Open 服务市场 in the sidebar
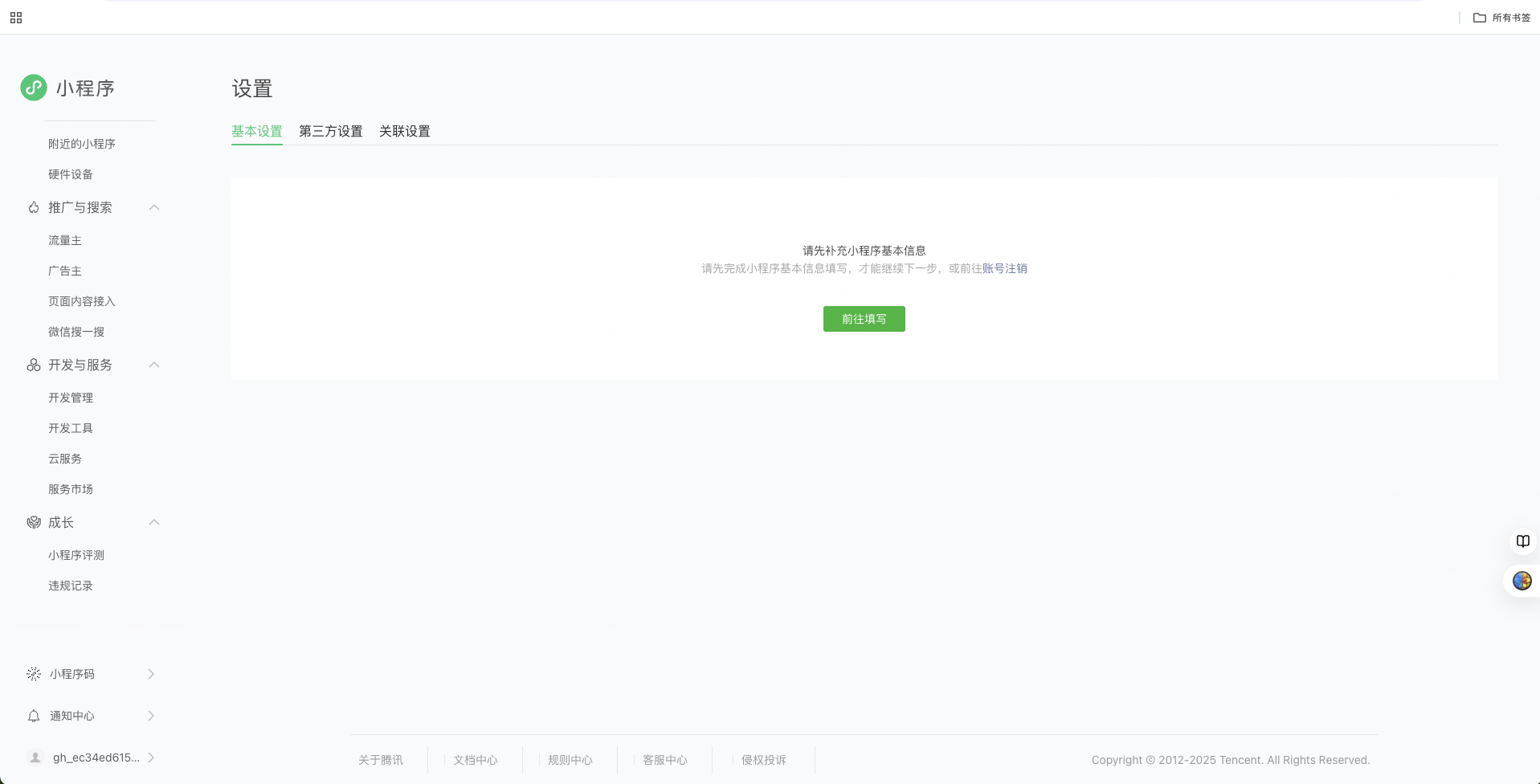 point(71,489)
